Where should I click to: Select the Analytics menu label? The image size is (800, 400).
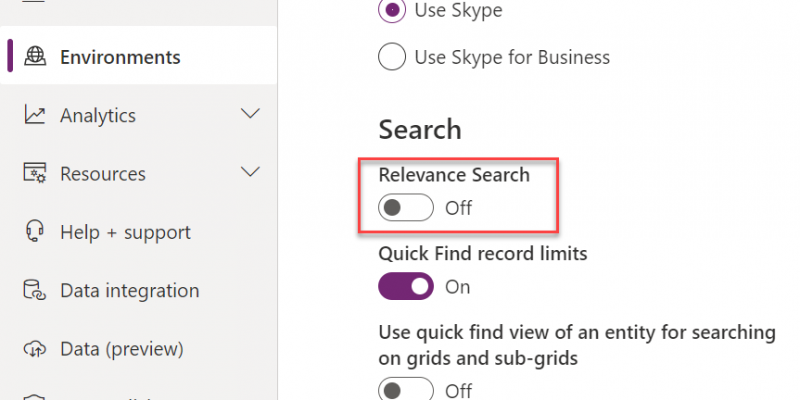tap(98, 116)
